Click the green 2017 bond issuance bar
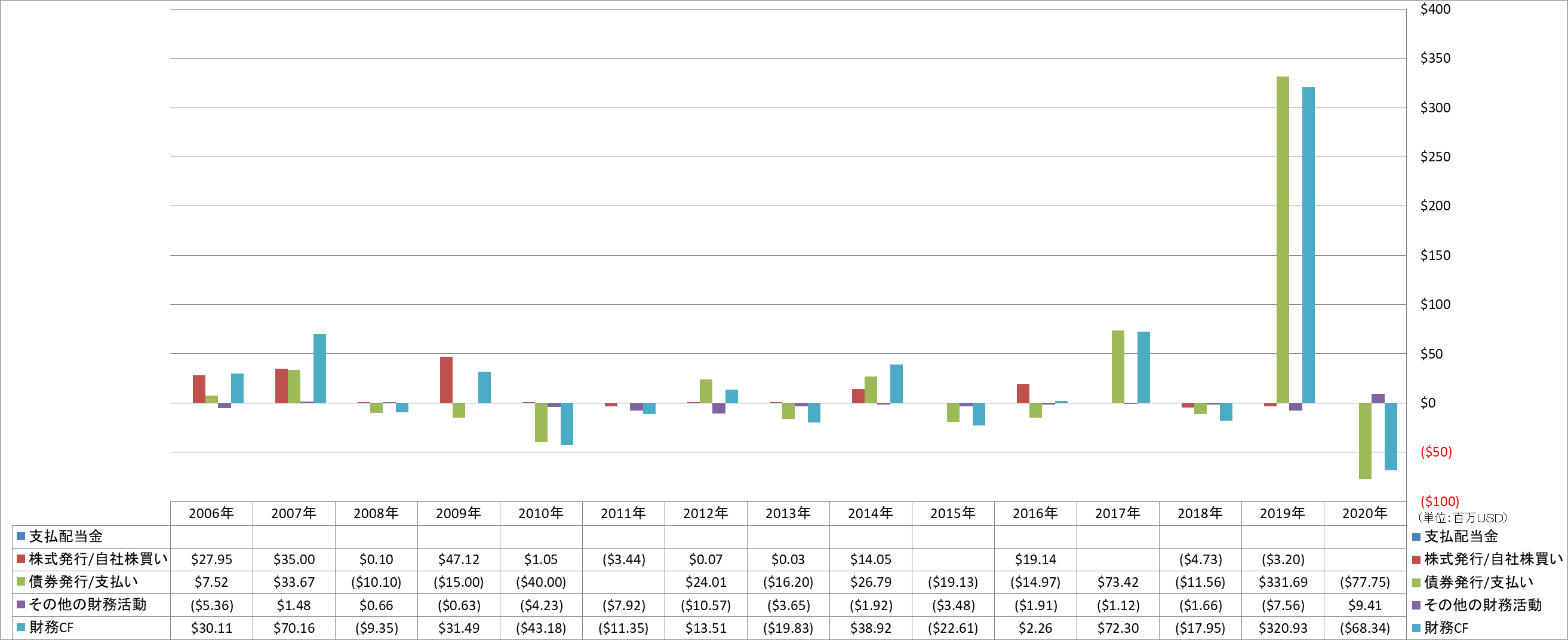Viewport: 1568px width, 640px height. pos(1118,367)
